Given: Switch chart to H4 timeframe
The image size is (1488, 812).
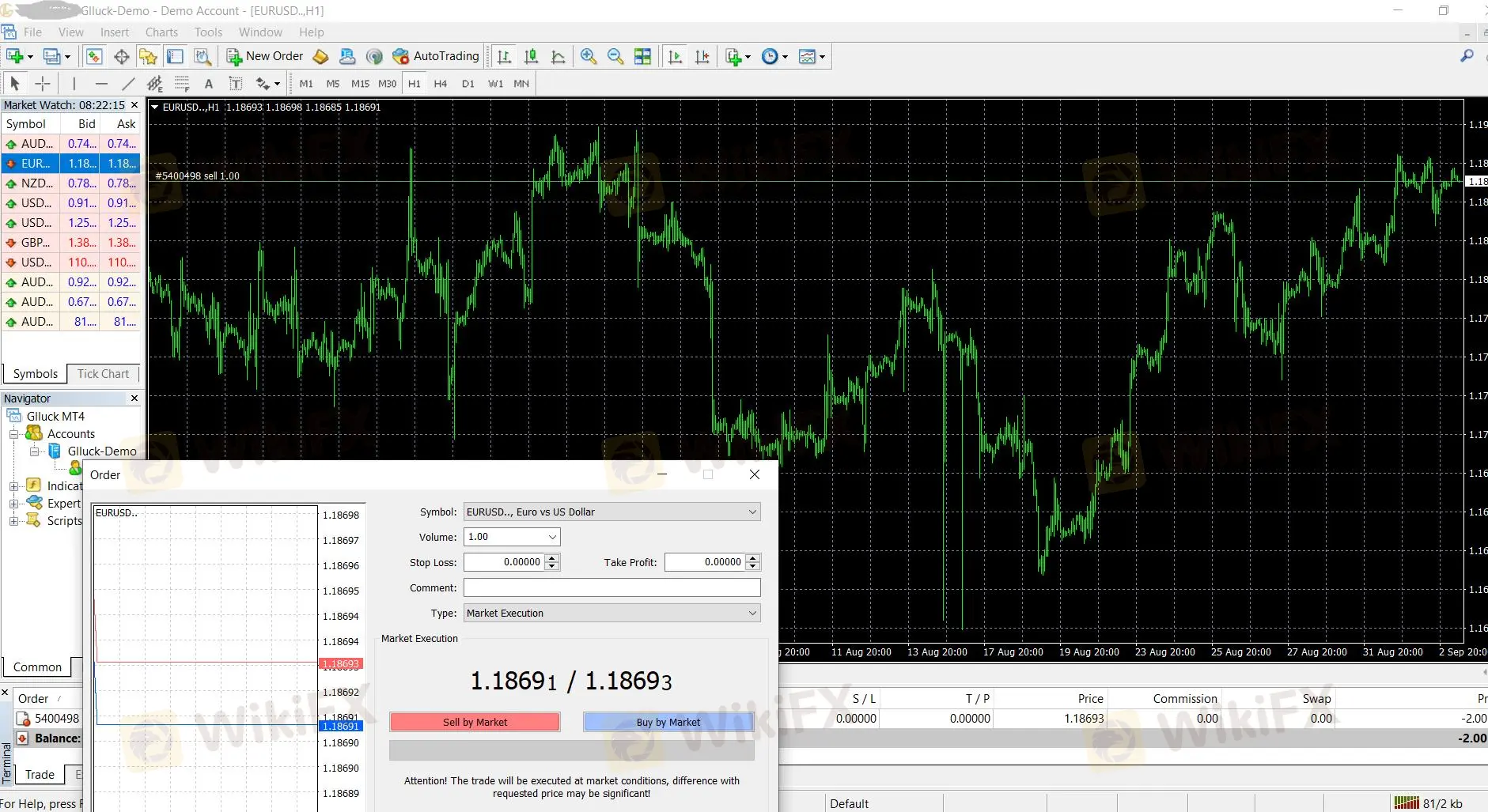Looking at the screenshot, I should click(x=441, y=83).
